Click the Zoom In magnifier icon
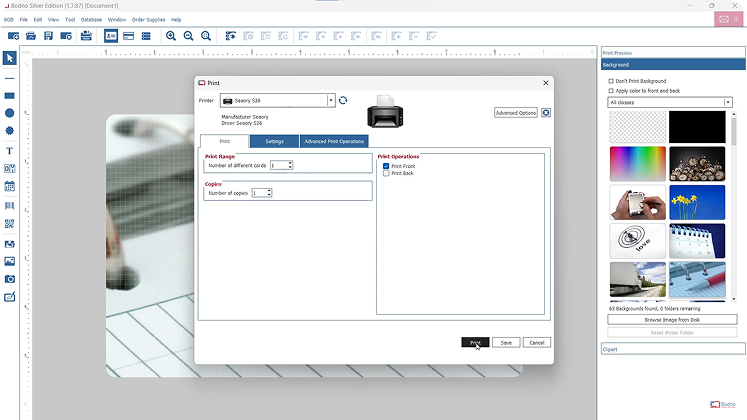Screen dimensions: 747x420 pyautogui.click(x=171, y=36)
